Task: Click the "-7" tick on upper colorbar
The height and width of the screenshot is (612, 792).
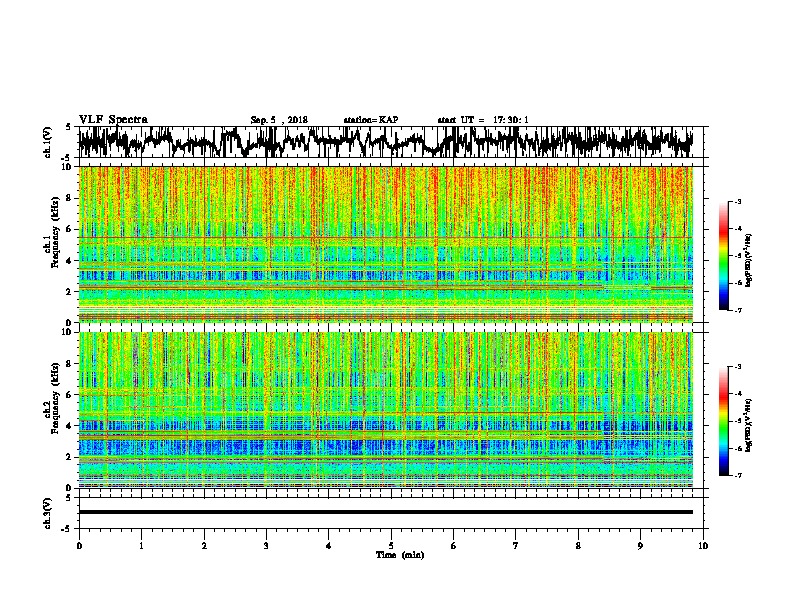Action: pos(737,310)
